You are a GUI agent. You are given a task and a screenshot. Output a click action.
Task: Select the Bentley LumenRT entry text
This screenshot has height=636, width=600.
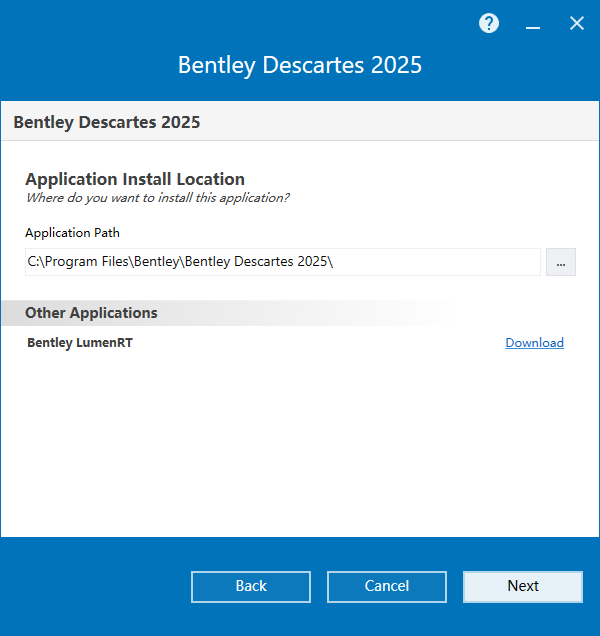coord(80,343)
